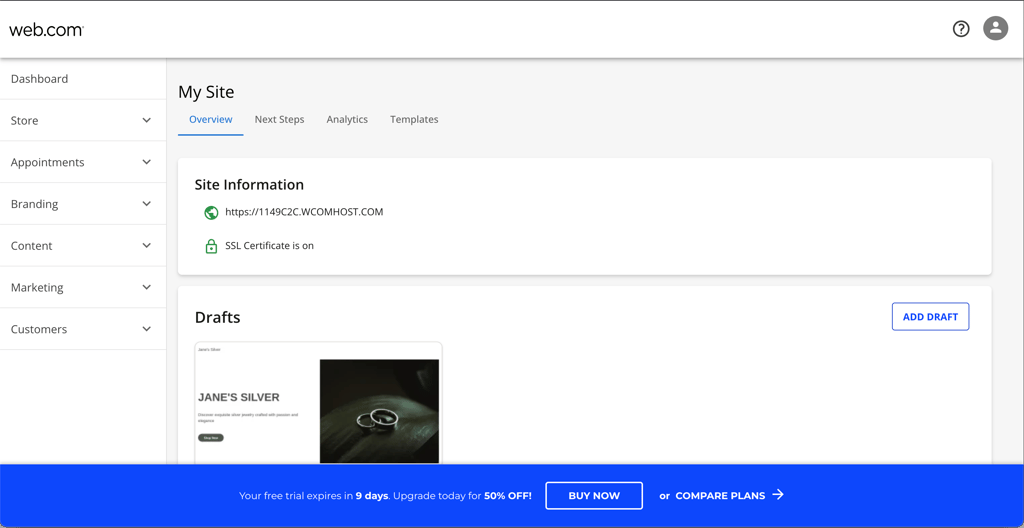Select Content in the sidebar
The height and width of the screenshot is (528, 1024).
pyautogui.click(x=83, y=246)
